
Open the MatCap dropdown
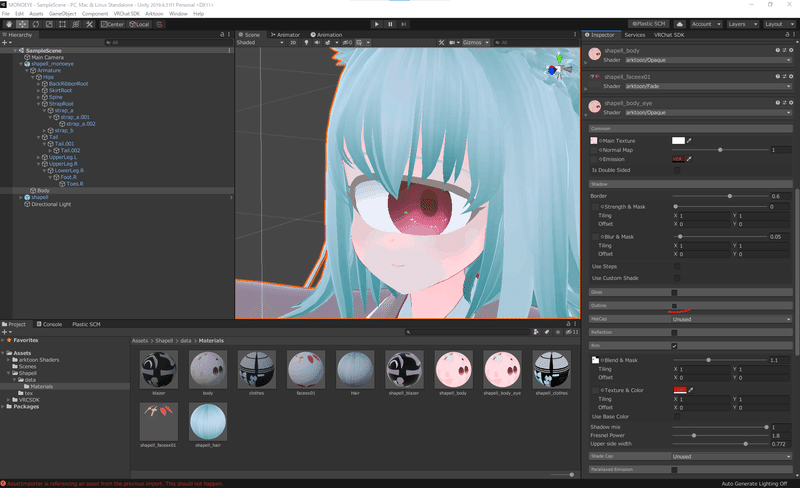click(732, 319)
